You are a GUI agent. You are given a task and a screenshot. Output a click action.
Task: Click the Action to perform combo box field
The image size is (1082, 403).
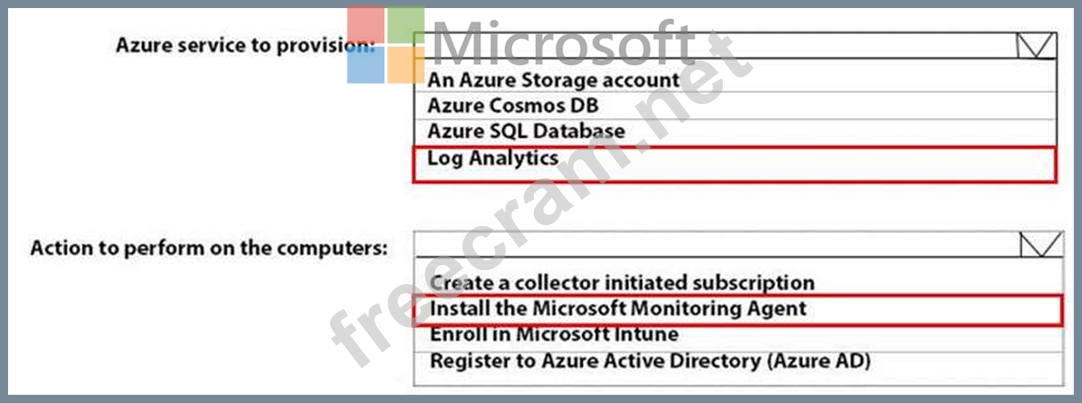pos(738,245)
